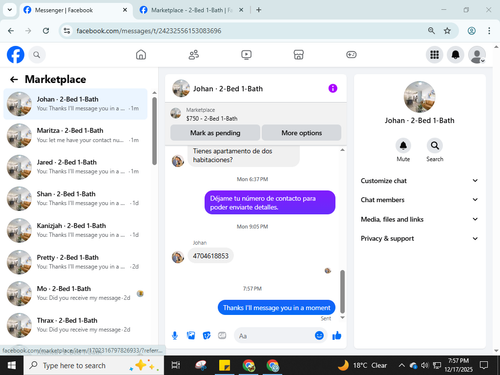Click the back arrow beside Marketplace heading

click(x=14, y=79)
